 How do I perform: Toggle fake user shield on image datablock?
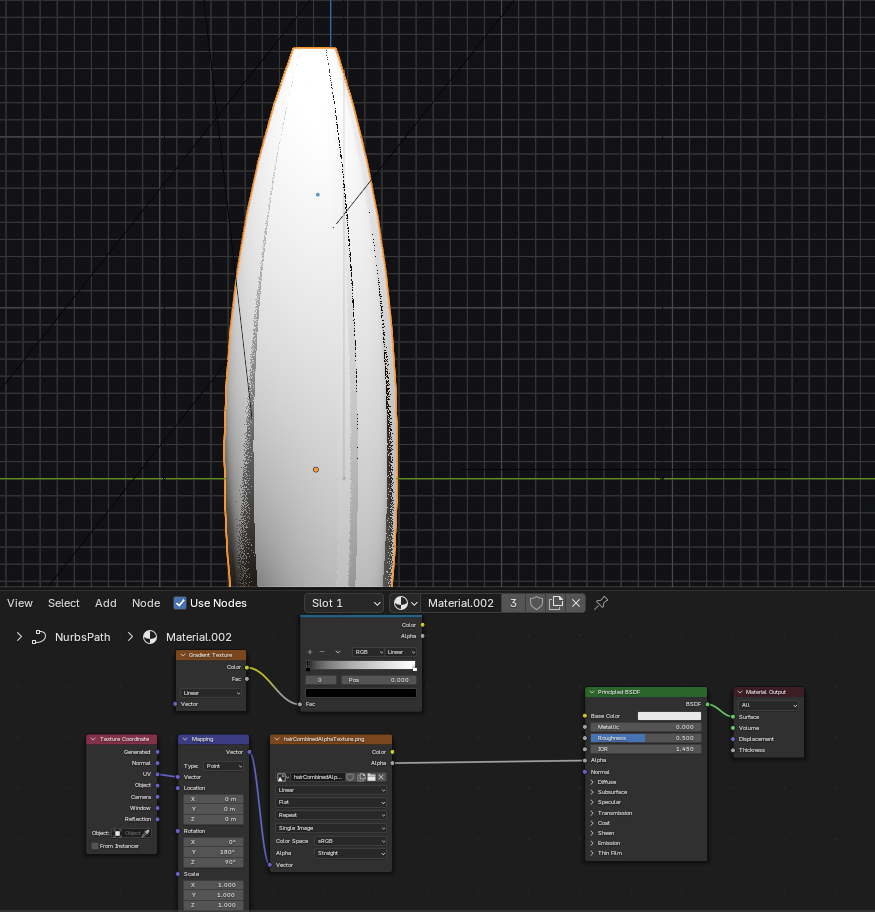pyautogui.click(x=351, y=777)
